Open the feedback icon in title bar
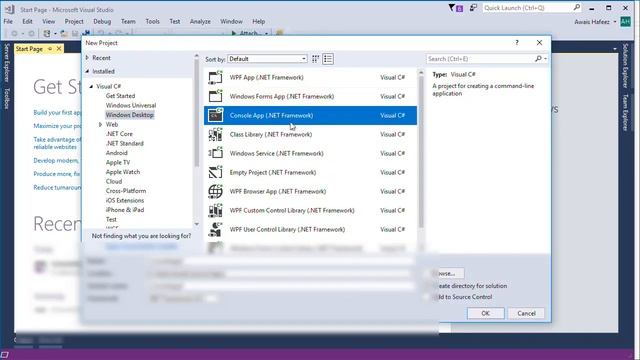Screen dimensions: 640x360 pos(473,7)
